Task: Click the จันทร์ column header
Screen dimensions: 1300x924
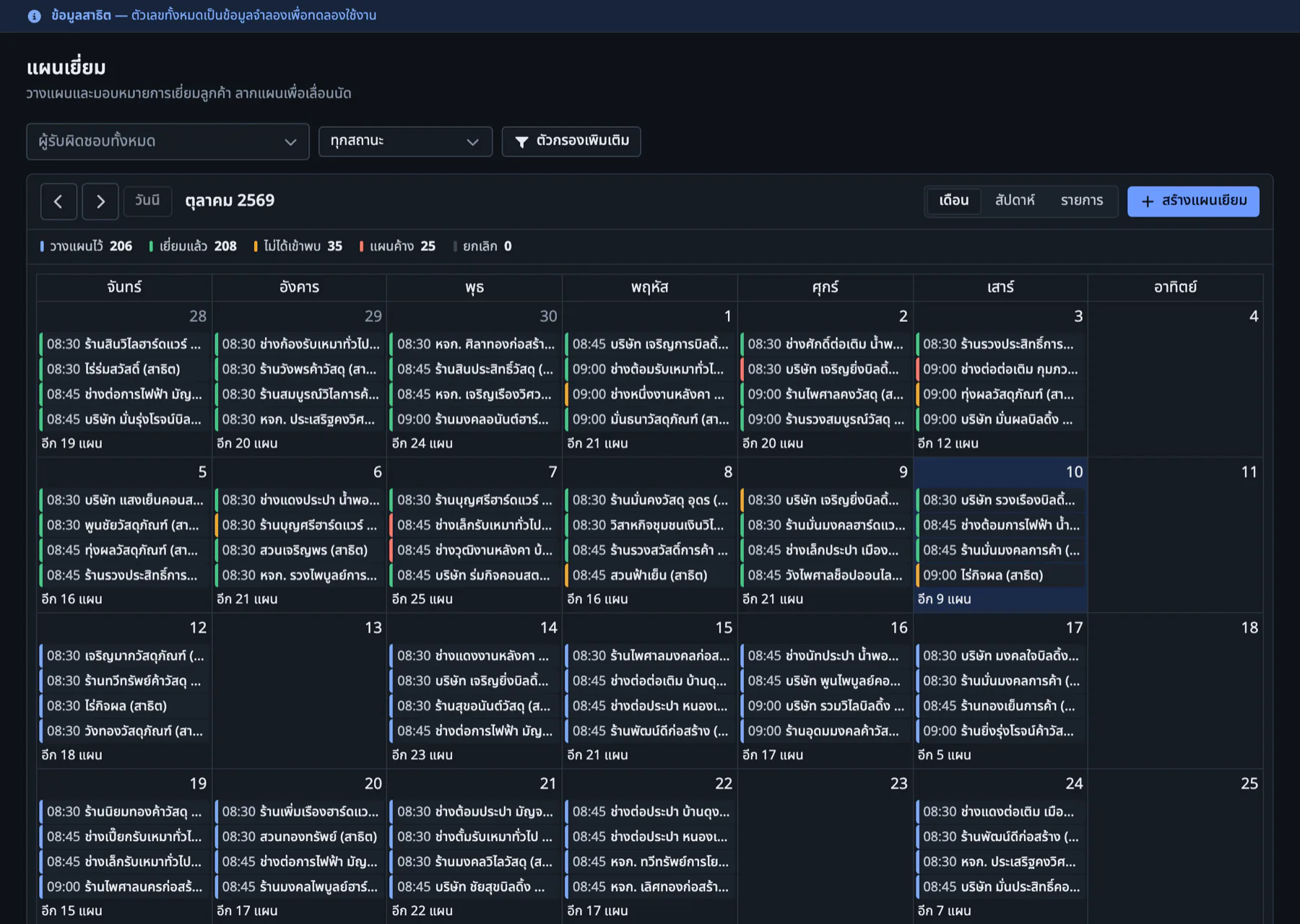Action: point(124,287)
